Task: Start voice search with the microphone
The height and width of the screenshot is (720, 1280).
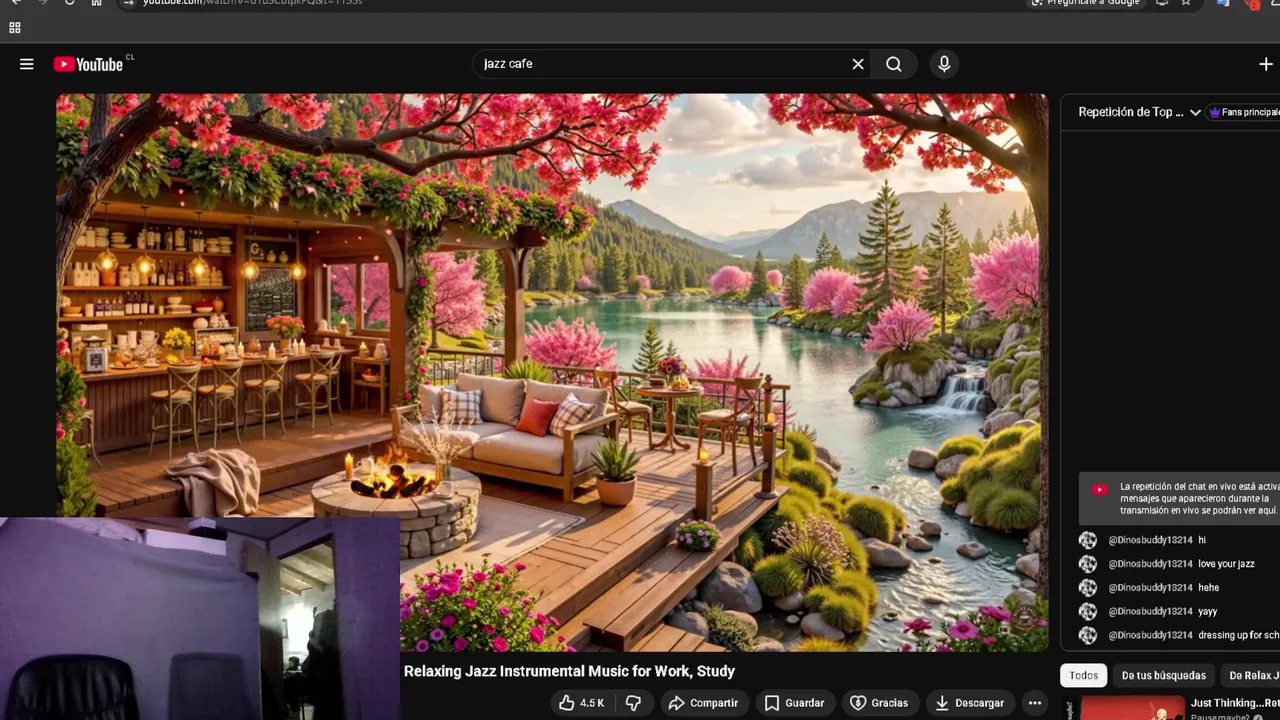Action: pyautogui.click(x=944, y=64)
